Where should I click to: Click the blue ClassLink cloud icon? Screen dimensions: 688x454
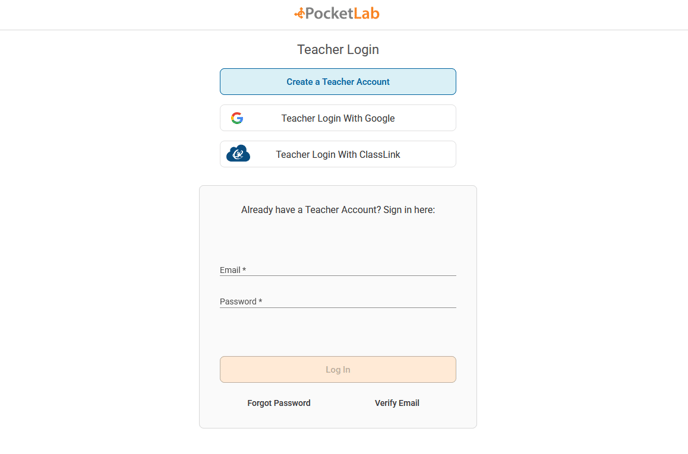tap(238, 154)
